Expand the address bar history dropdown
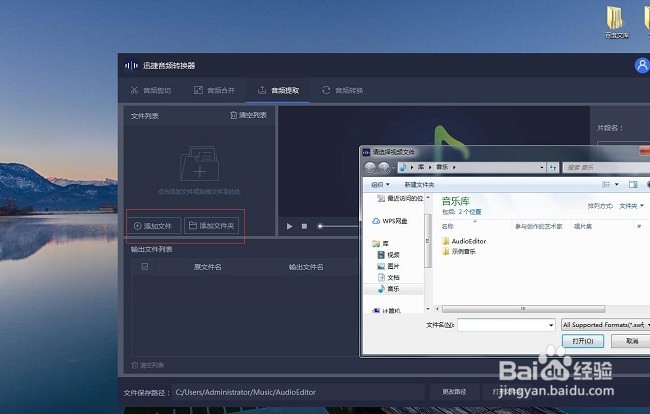 point(541,167)
